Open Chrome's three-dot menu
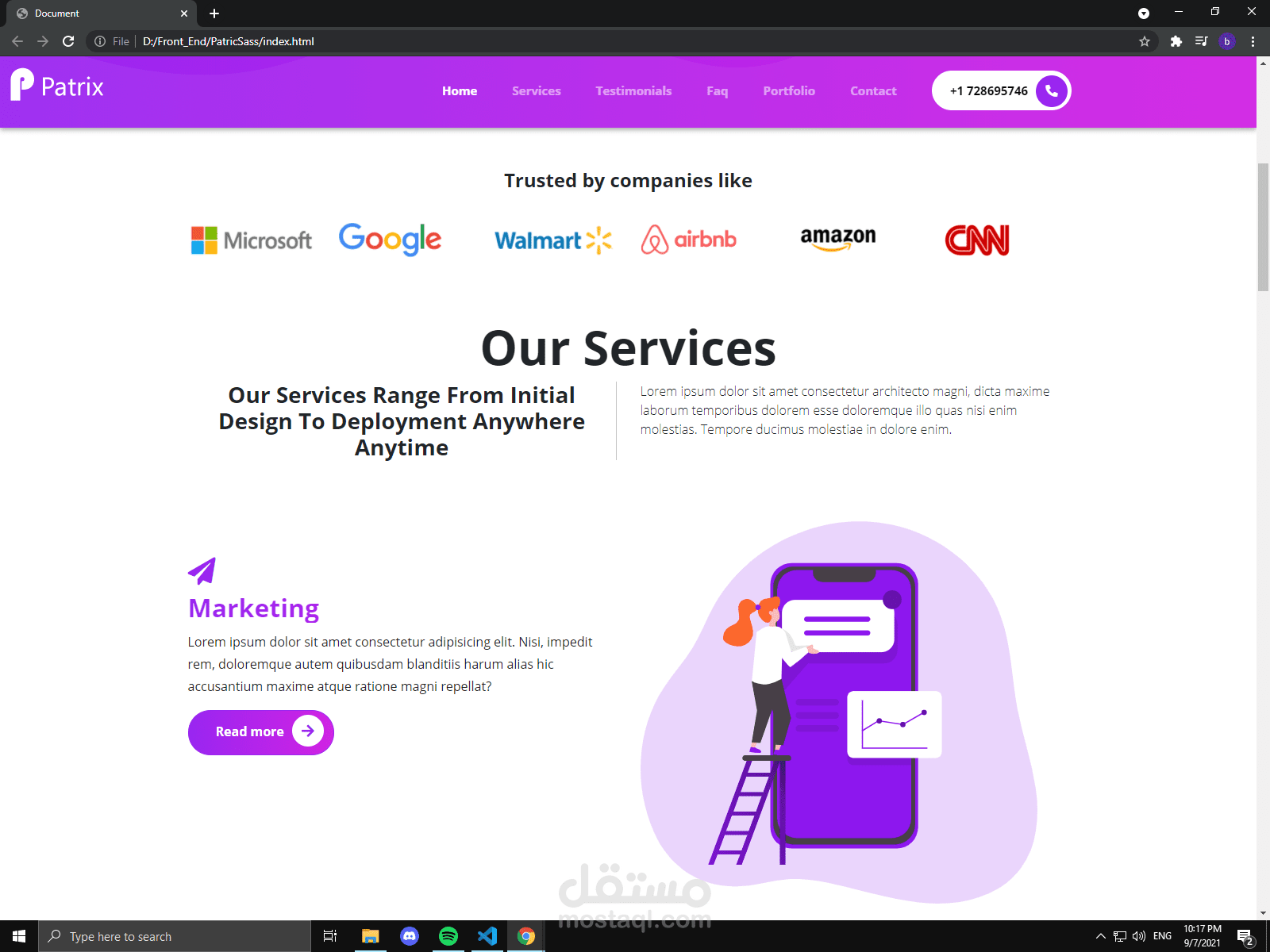This screenshot has height=952, width=1270. 1253,41
